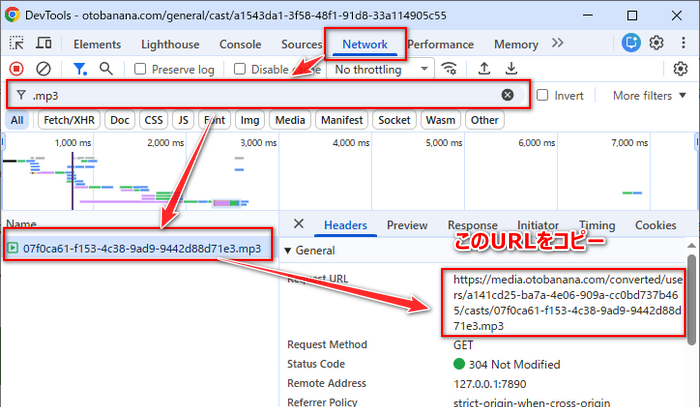Open network conditions wifi icon

click(x=449, y=69)
